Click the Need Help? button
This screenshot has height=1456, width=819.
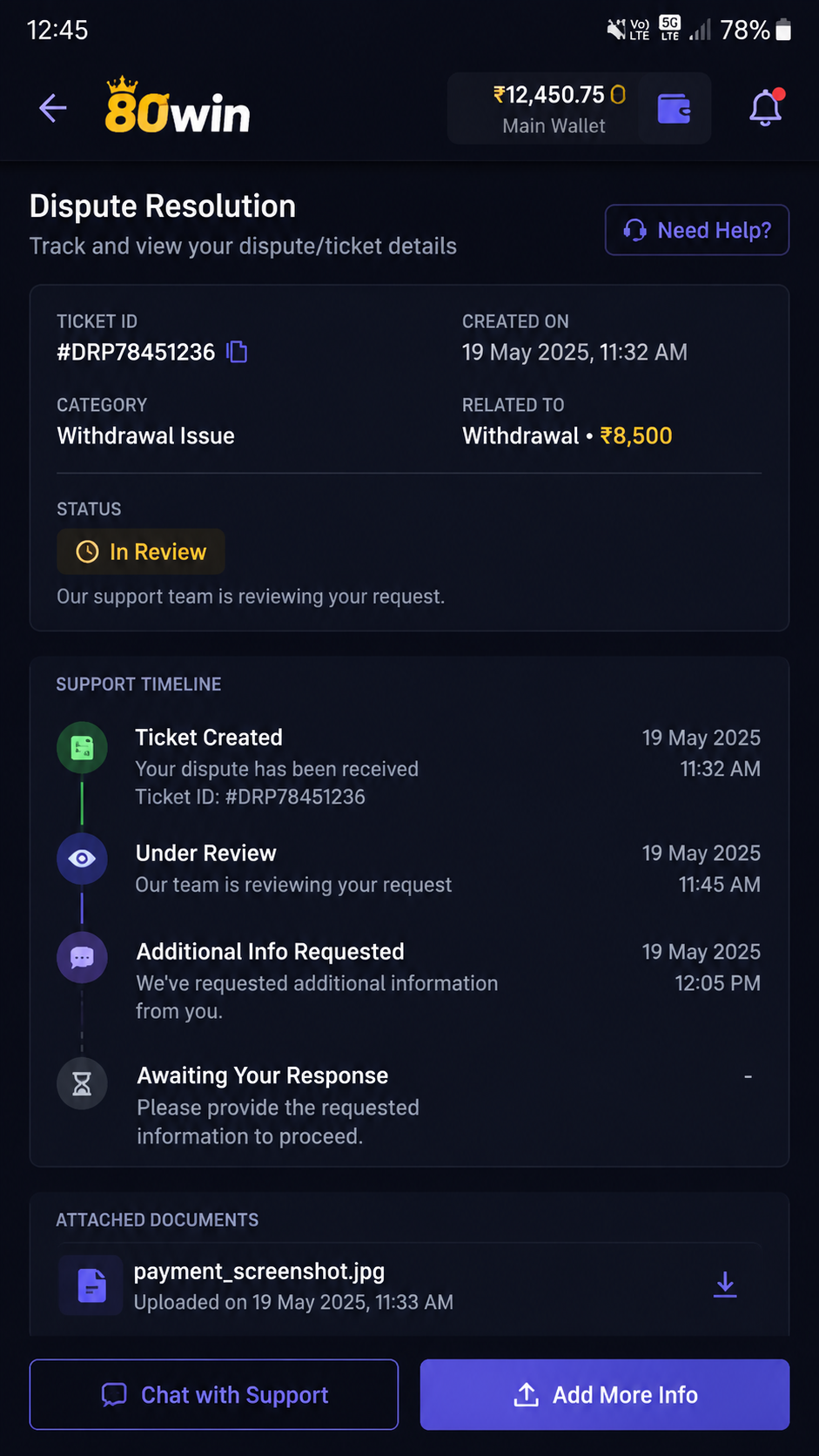[697, 230]
